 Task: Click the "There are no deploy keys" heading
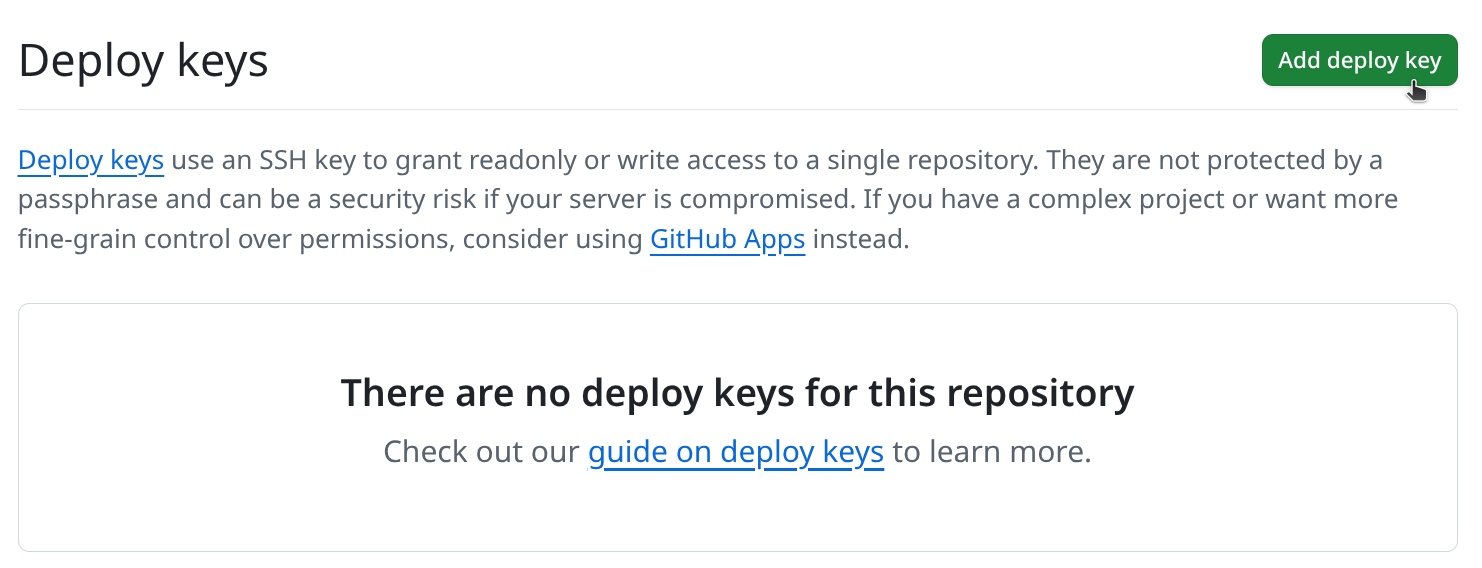737,393
